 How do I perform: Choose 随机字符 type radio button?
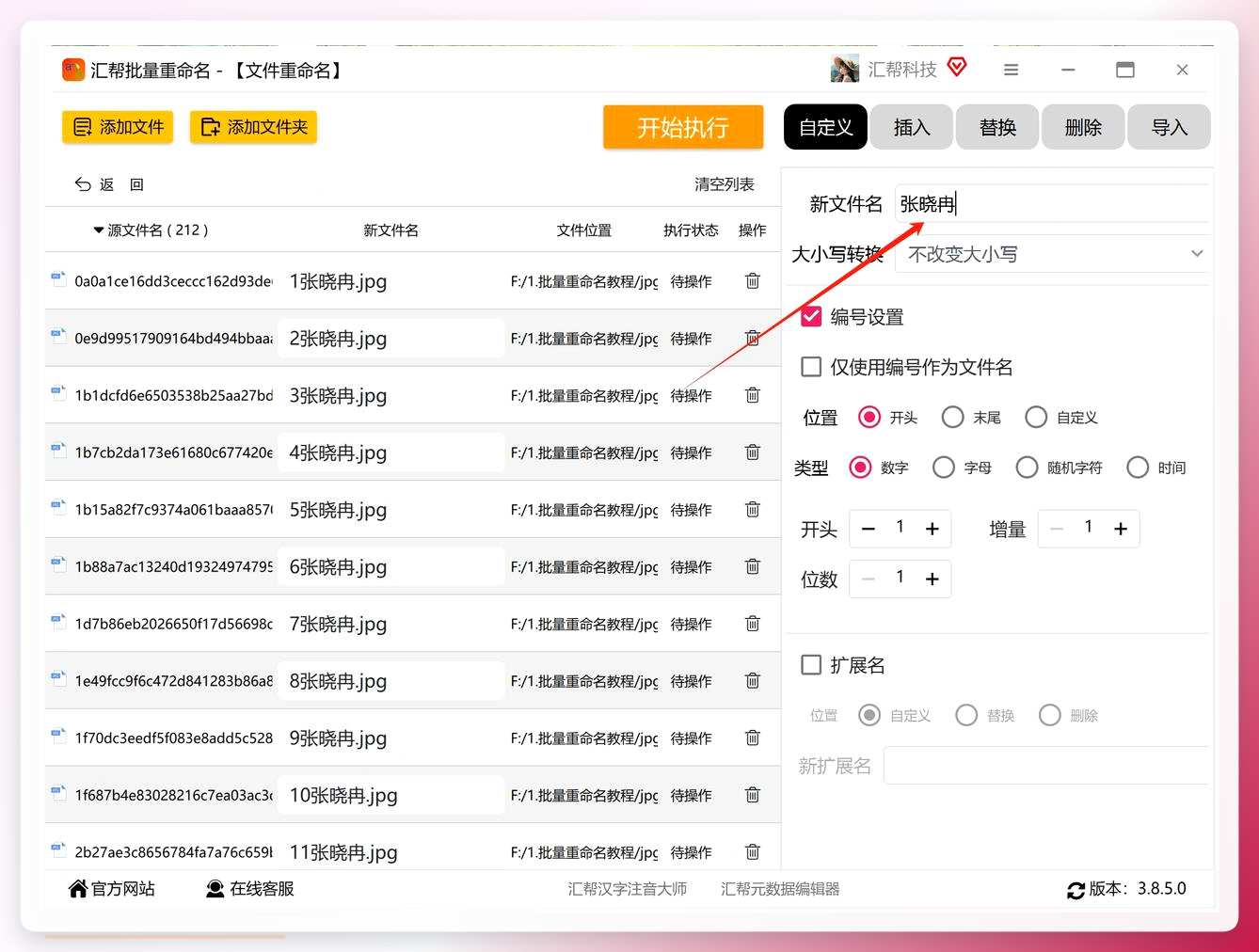click(x=1028, y=468)
